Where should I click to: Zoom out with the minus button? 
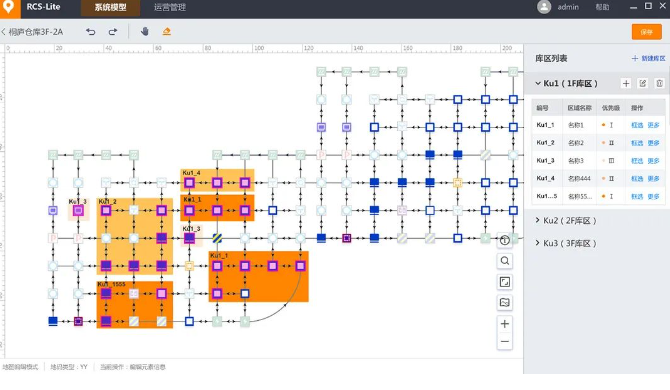505,342
